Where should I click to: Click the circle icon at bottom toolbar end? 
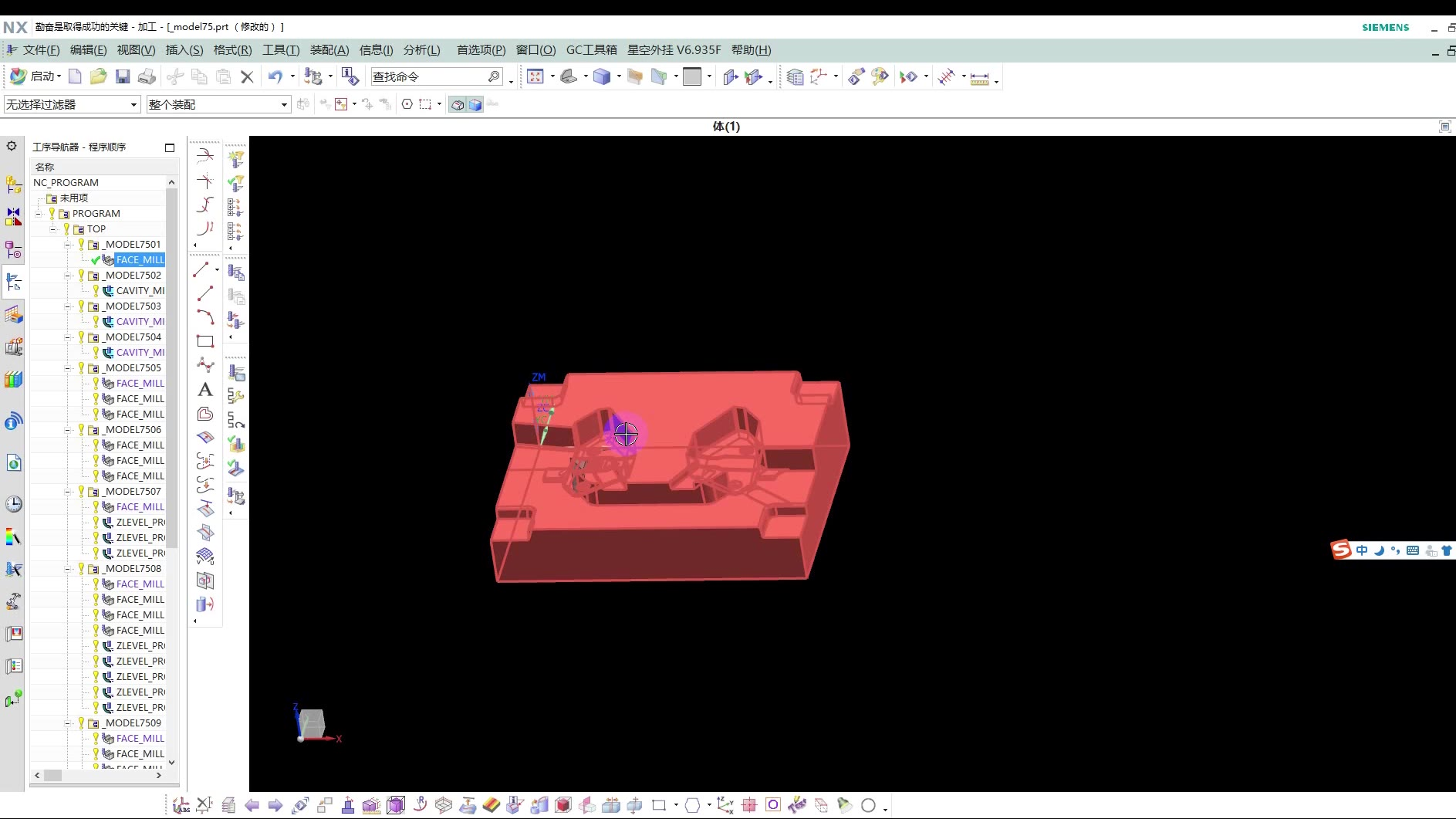click(868, 805)
